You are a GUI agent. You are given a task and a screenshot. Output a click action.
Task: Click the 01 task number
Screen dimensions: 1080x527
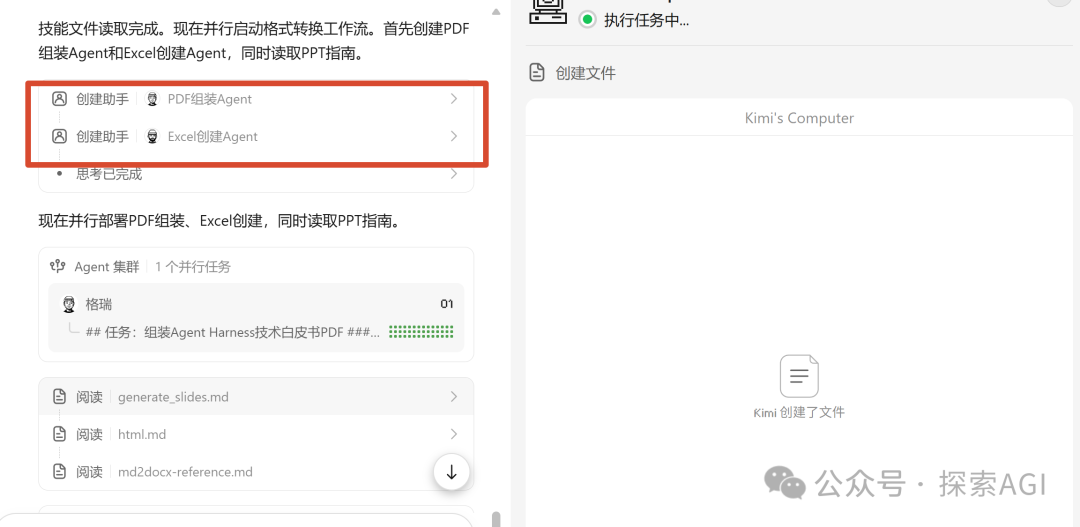coord(447,304)
